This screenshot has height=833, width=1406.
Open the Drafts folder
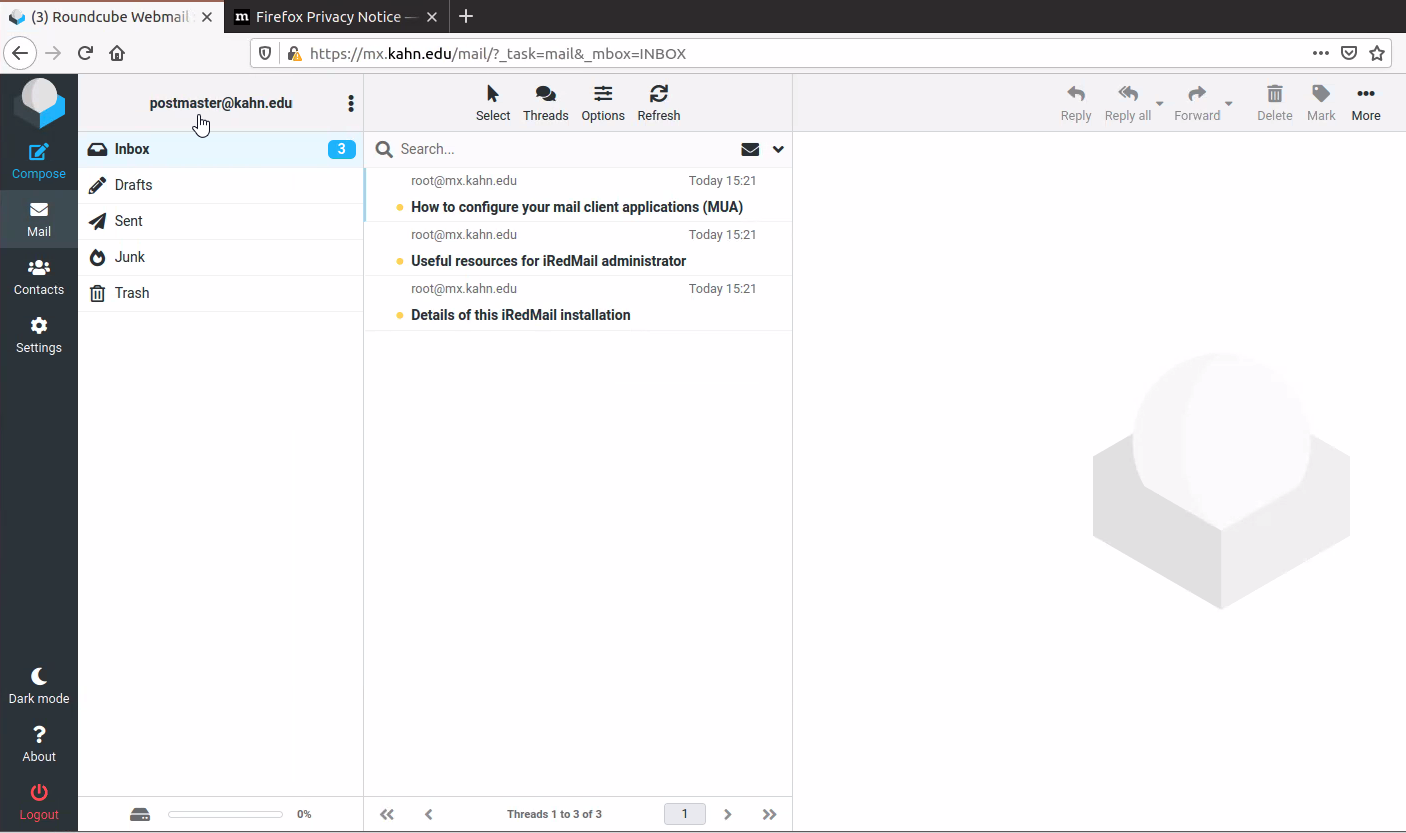click(221, 185)
